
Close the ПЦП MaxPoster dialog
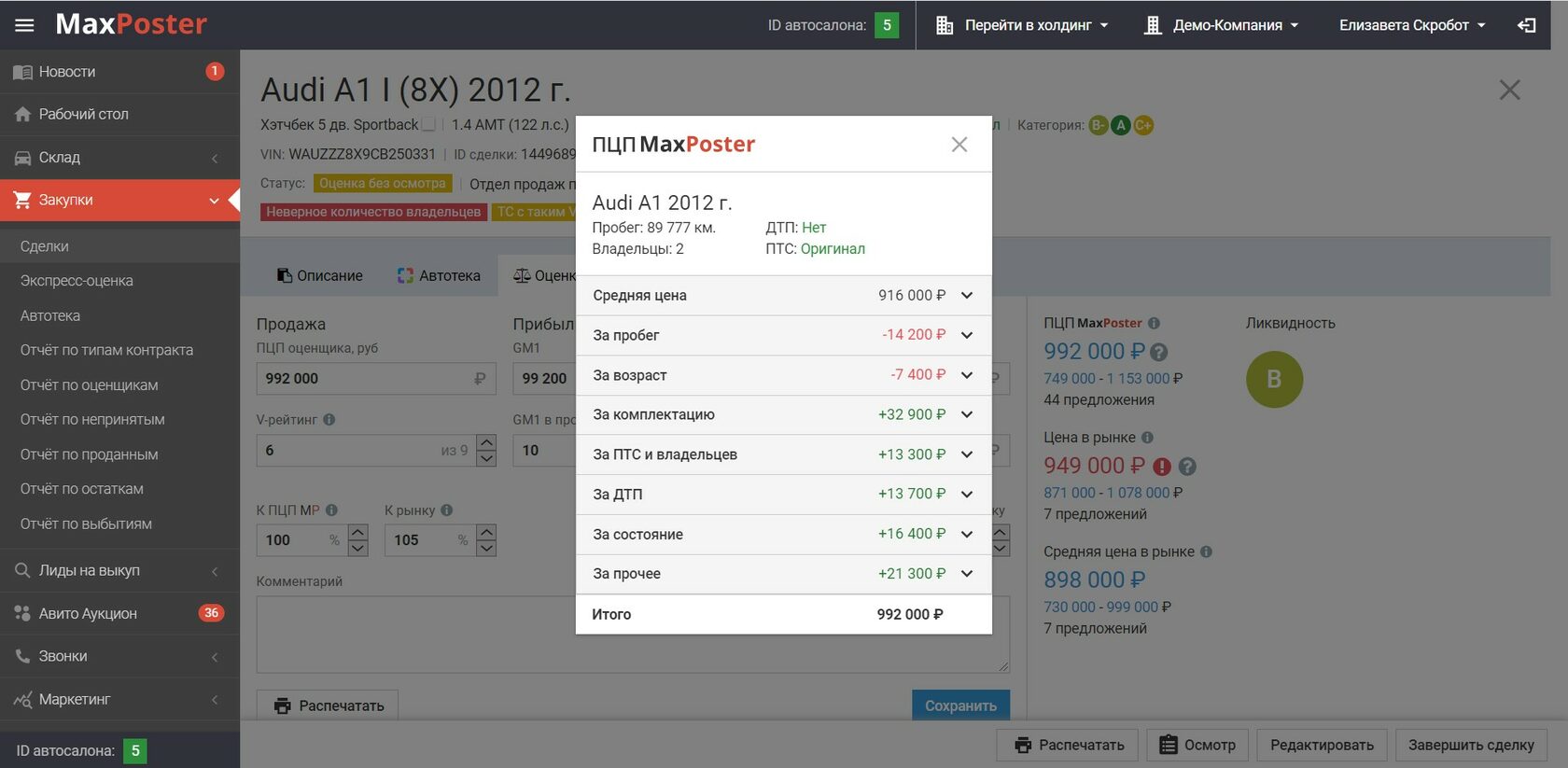tap(959, 145)
